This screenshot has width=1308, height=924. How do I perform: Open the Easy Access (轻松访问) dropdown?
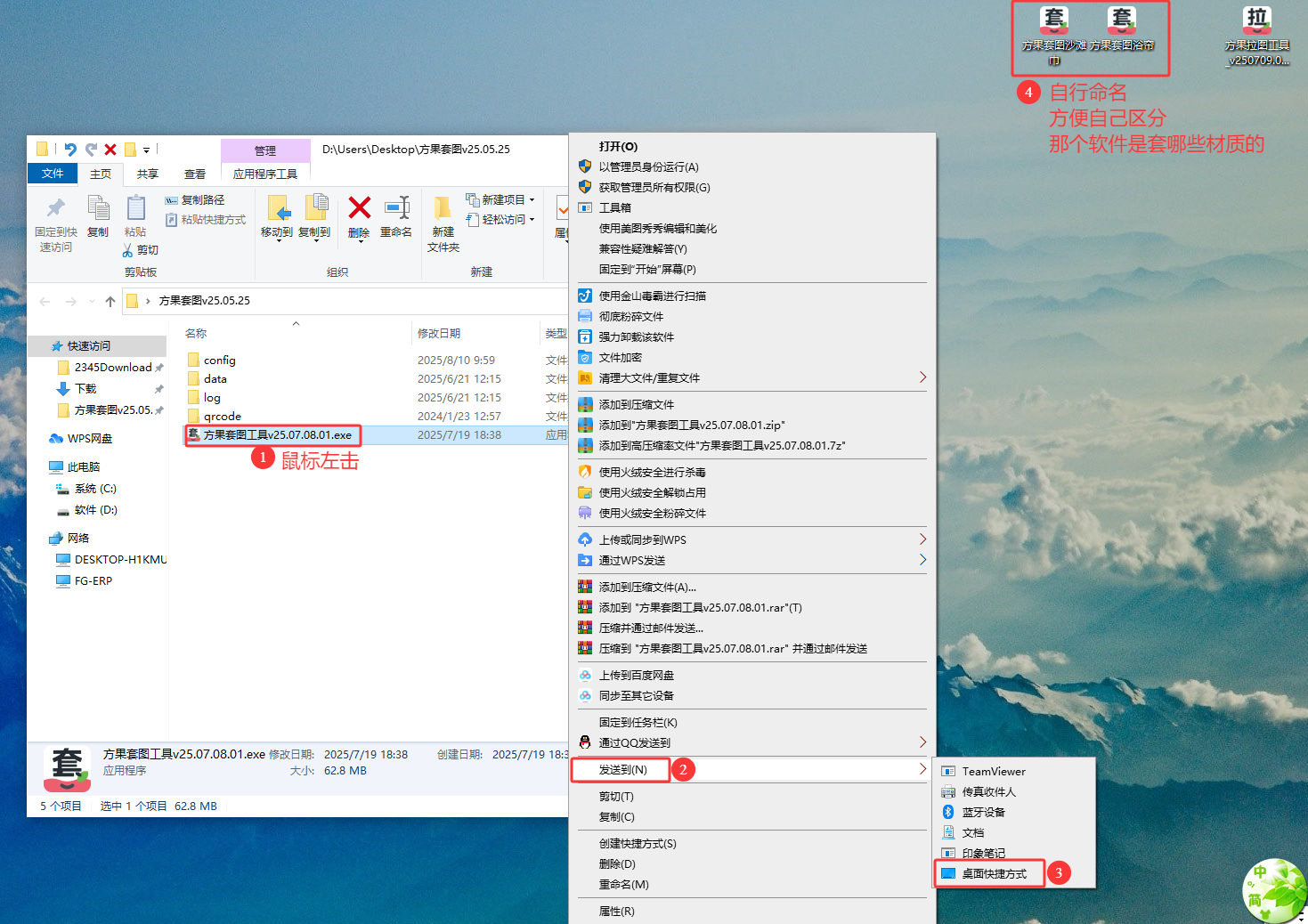click(x=500, y=220)
